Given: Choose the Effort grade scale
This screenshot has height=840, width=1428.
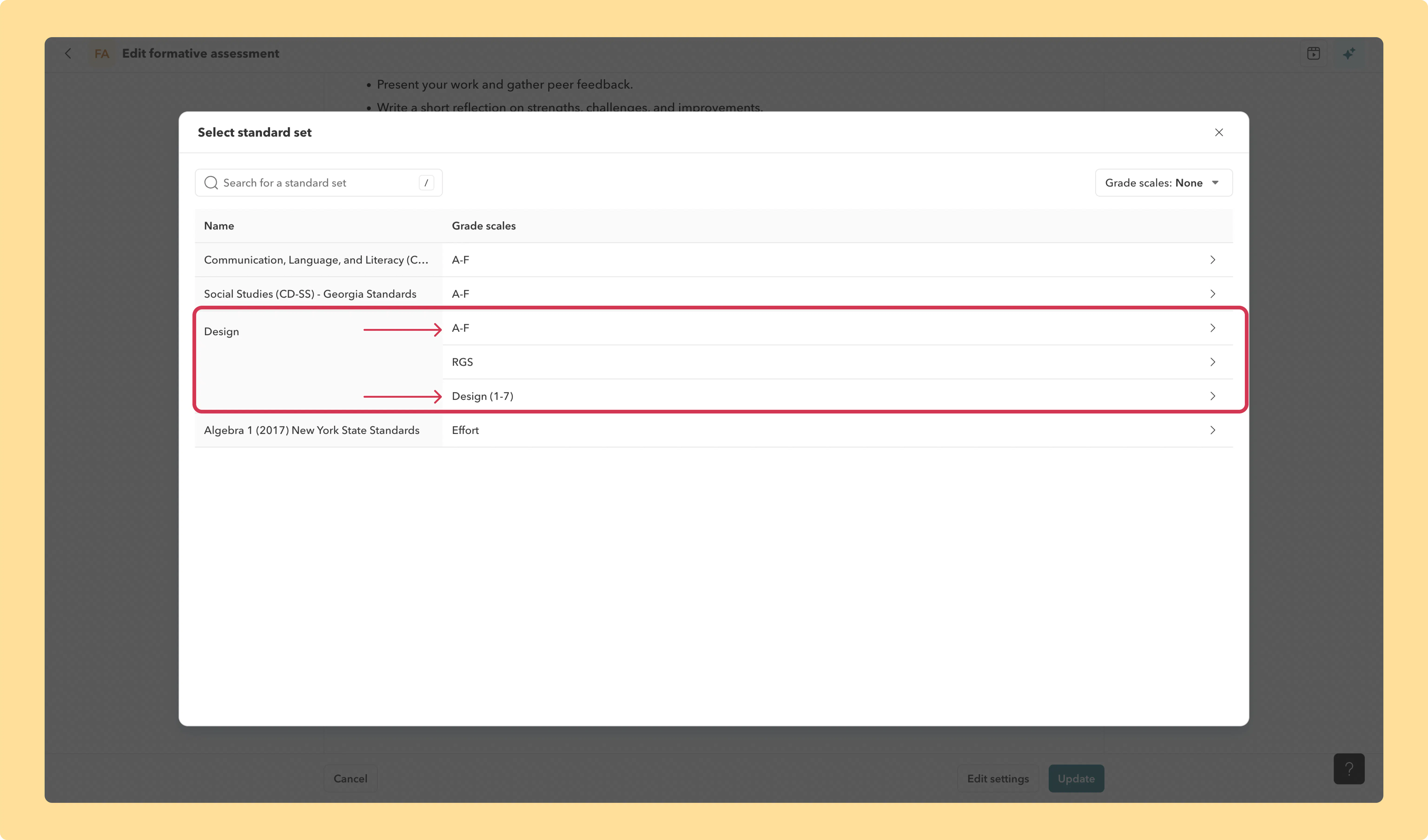Looking at the screenshot, I should [465, 430].
